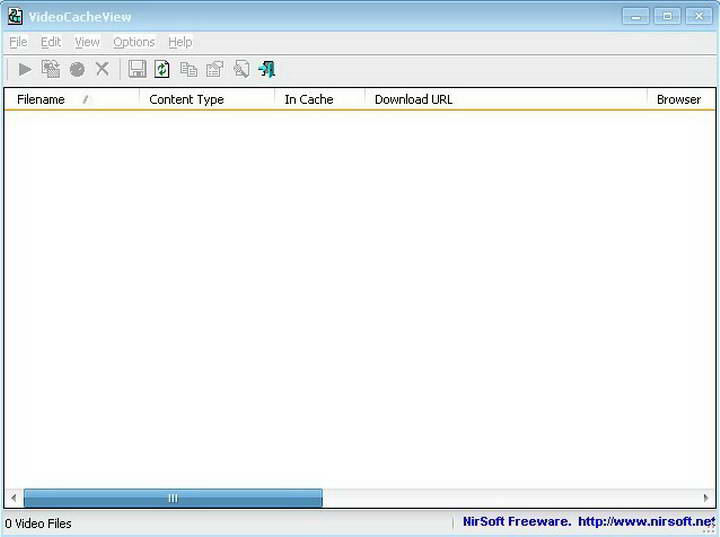Click the Play Selected File toolbar icon
Screen dimensions: 720x537
click(x=25, y=70)
